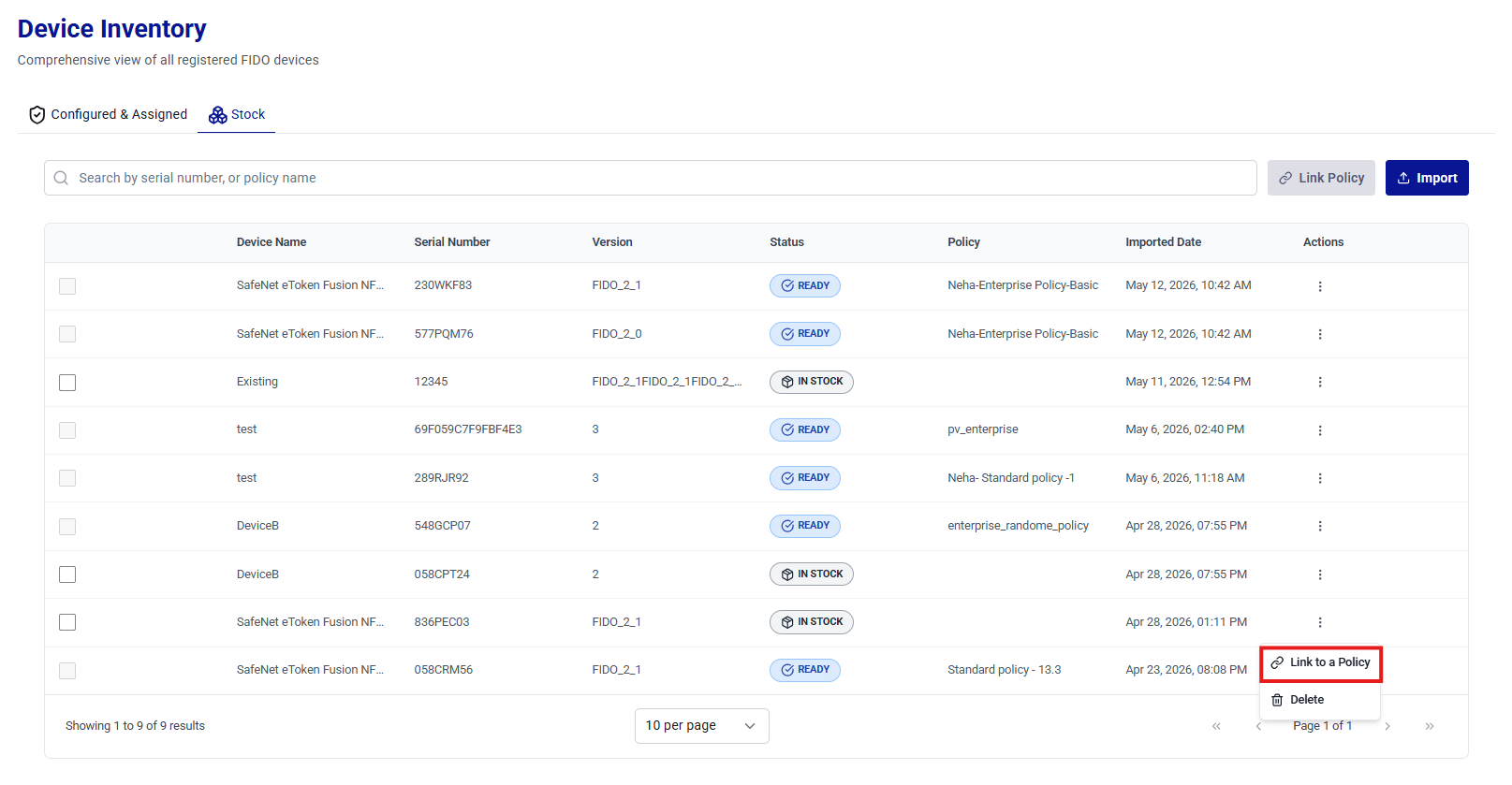Image resolution: width=1512 pixels, height=785 pixels.
Task: Open actions menu for serial 289RJR92
Action: [1320, 478]
